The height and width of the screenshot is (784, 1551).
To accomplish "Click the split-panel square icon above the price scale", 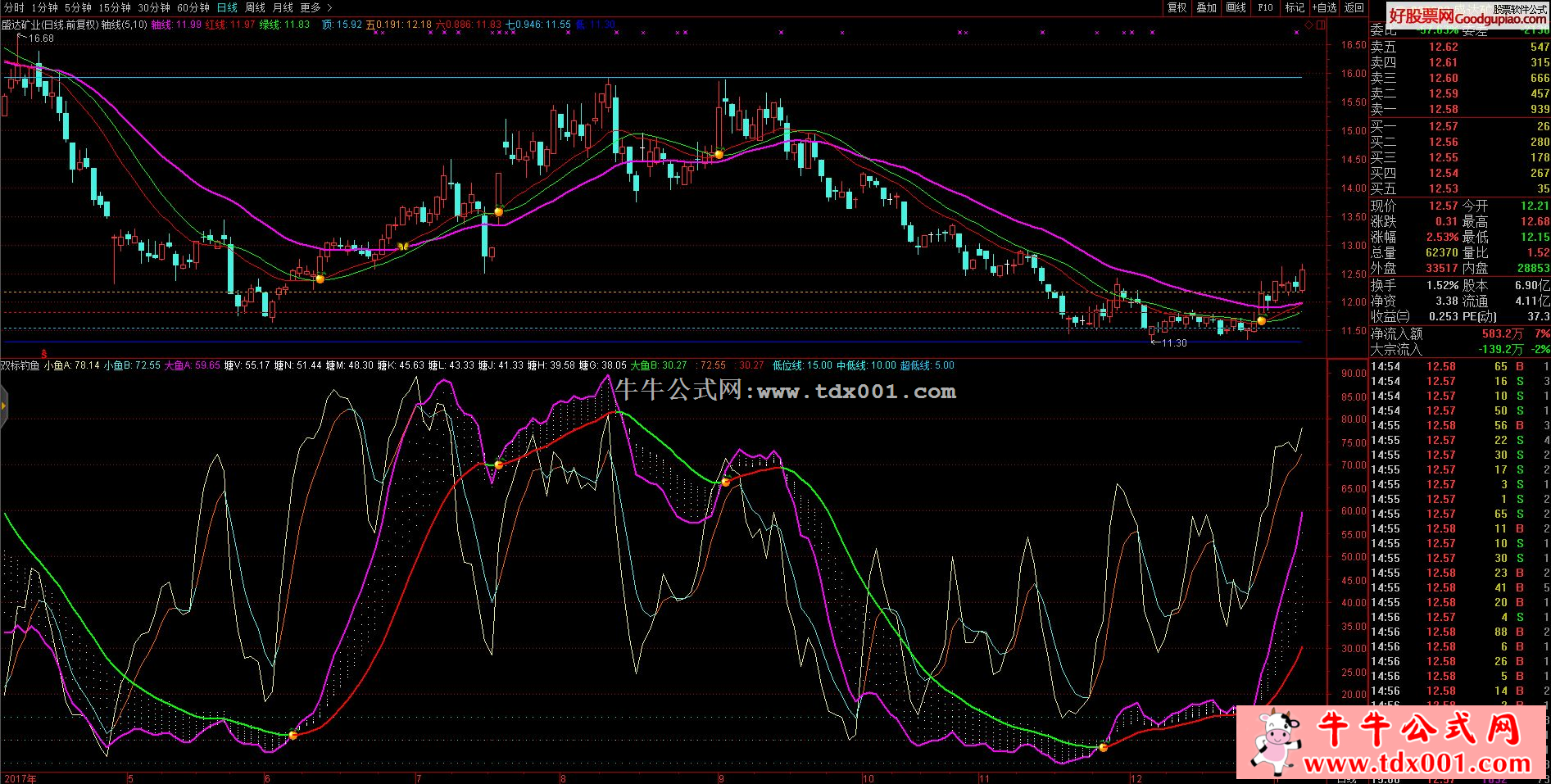I will [1319, 25].
